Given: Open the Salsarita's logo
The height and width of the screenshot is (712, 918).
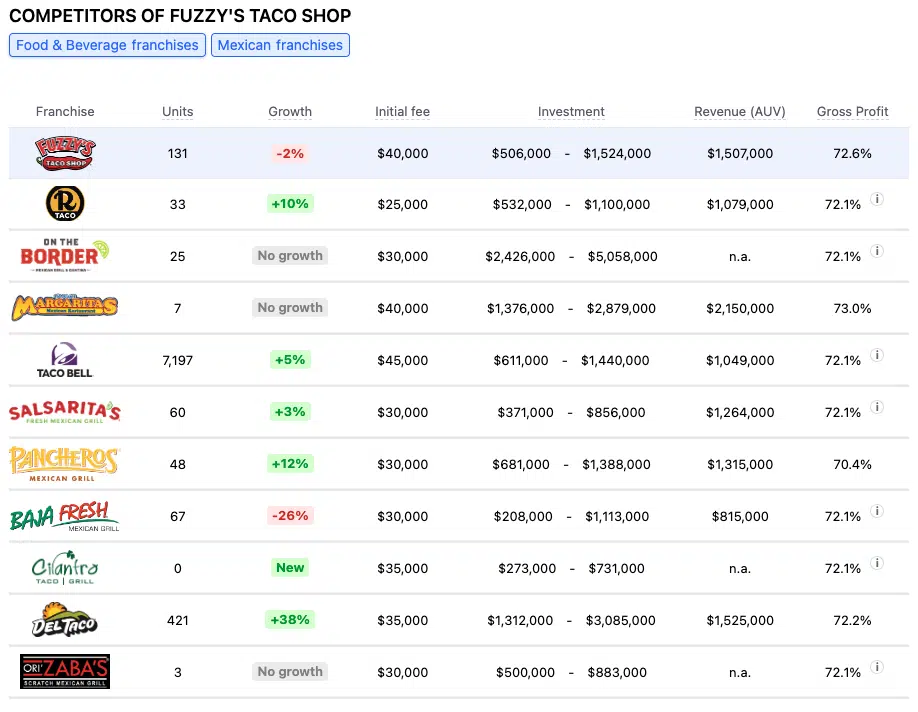Looking at the screenshot, I should pyautogui.click(x=65, y=412).
